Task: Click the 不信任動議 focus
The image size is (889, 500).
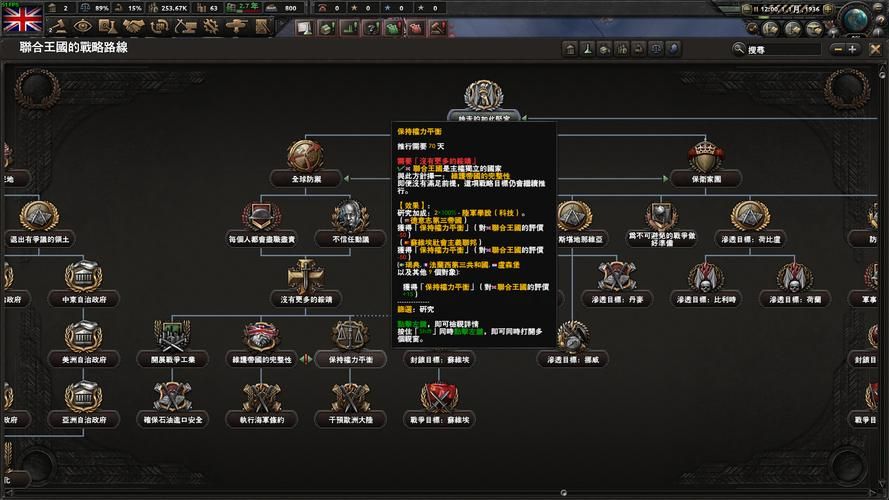Action: tap(344, 218)
